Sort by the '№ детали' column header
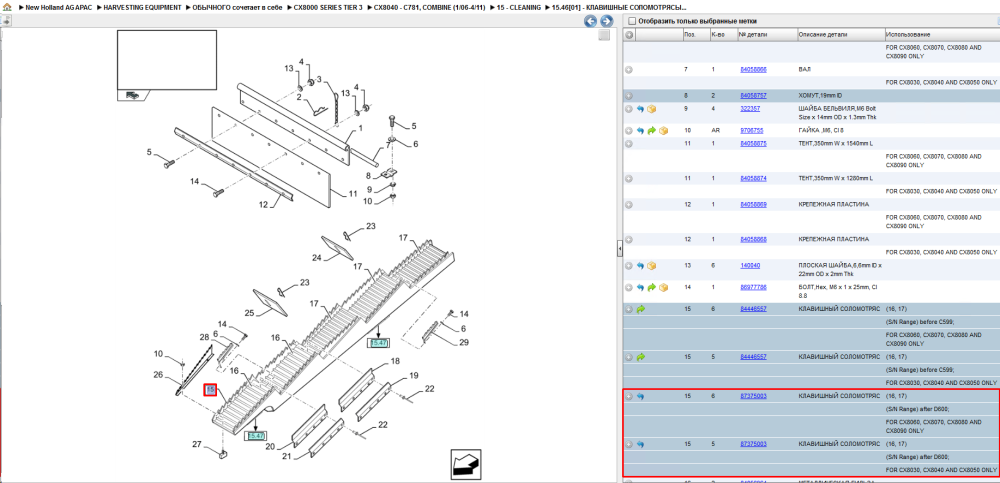This screenshot has width=1000, height=483. (x=766, y=34)
